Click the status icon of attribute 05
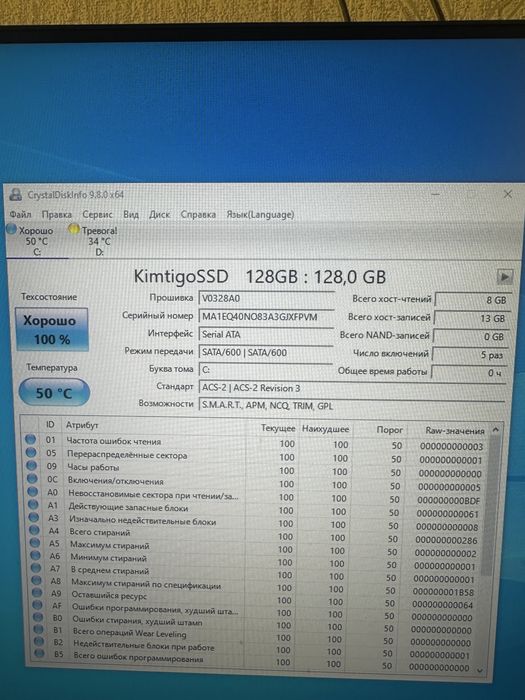Image resolution: width=525 pixels, height=700 pixels. 31,452
